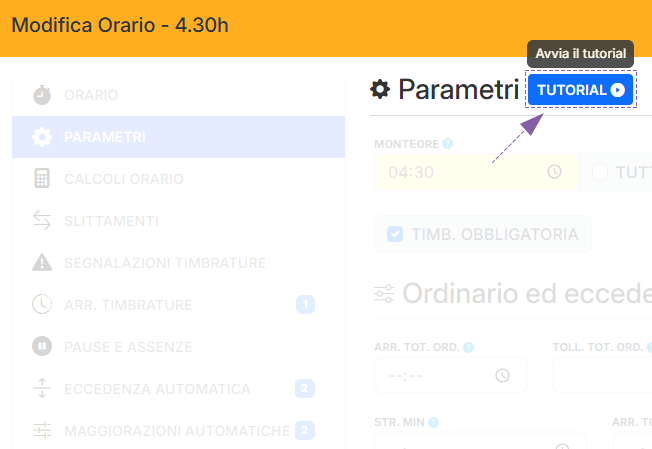
Task: Click the pause icon for Pause e Assenze
Action: point(42,346)
